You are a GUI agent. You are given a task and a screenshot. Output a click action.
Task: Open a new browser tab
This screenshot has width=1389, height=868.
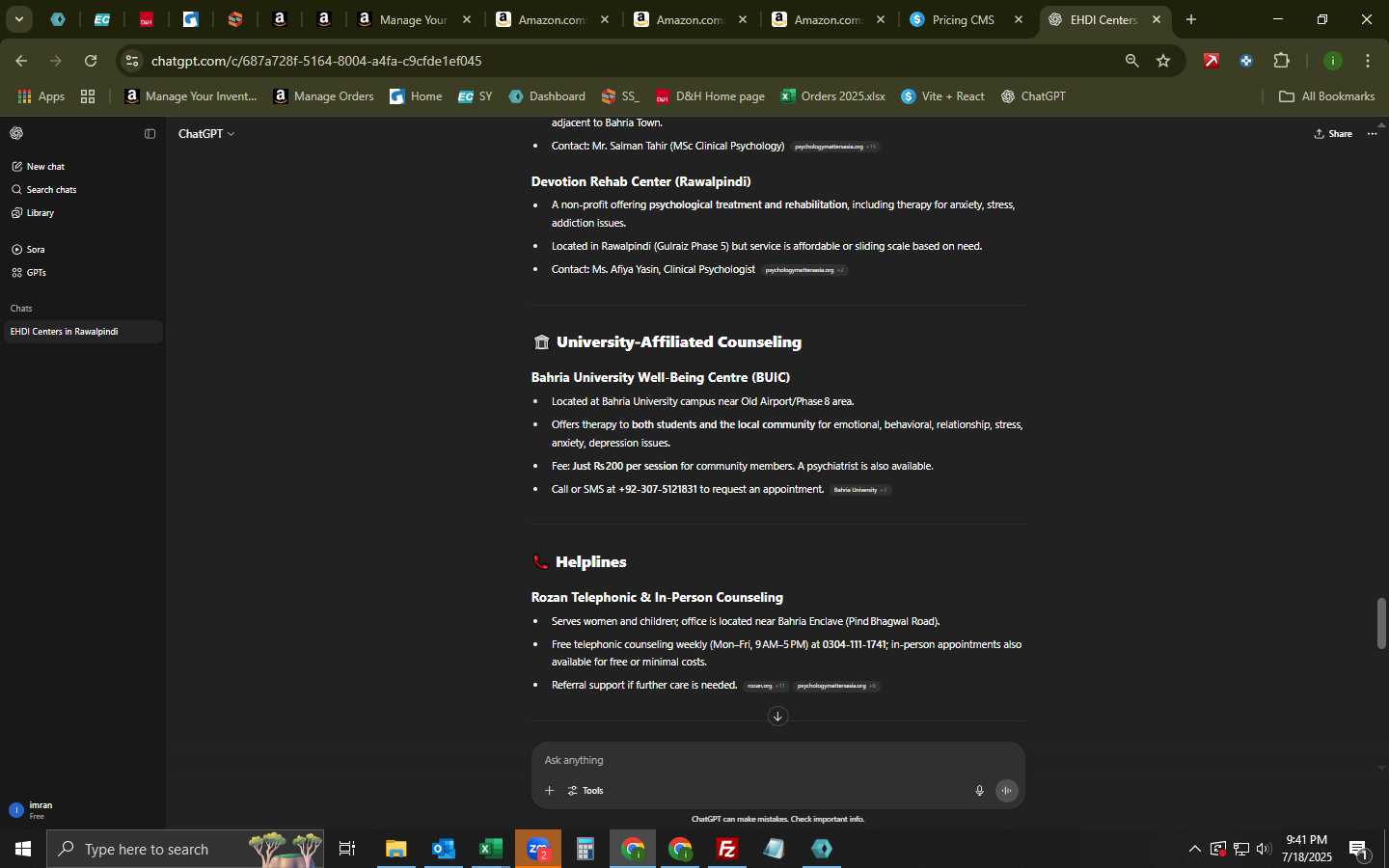[1191, 19]
